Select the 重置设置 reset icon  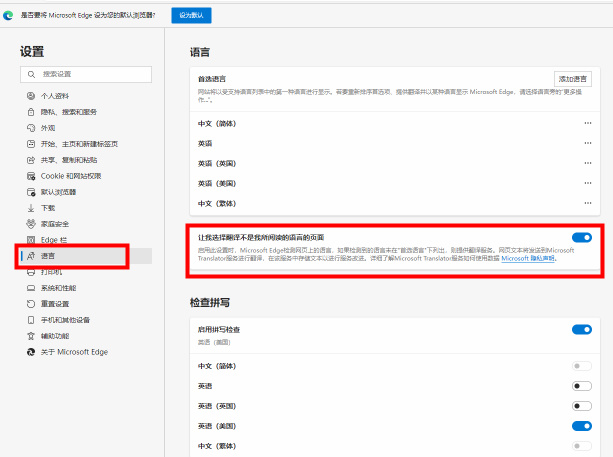31,304
